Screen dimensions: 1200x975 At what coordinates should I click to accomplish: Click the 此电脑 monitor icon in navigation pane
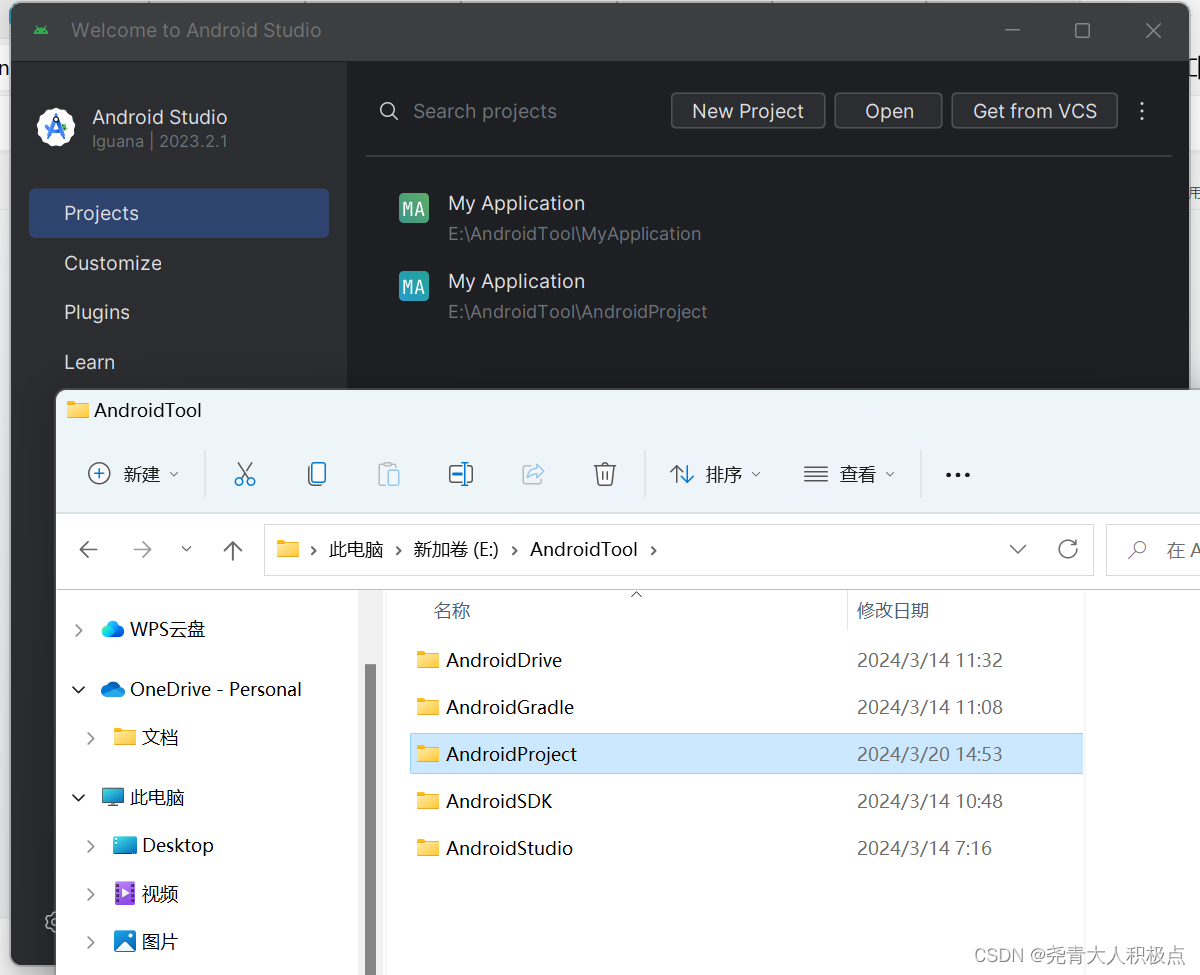pos(113,797)
